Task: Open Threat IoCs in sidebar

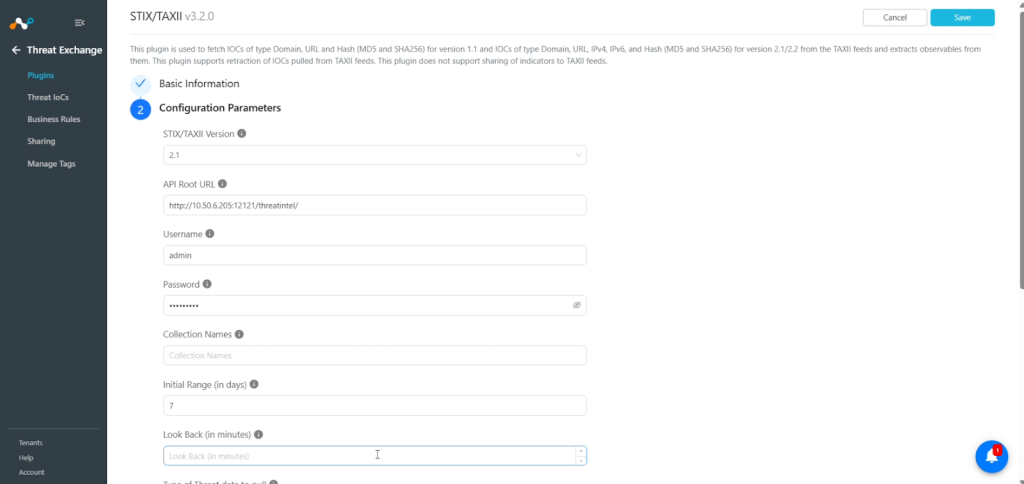Action: pyautogui.click(x=48, y=97)
